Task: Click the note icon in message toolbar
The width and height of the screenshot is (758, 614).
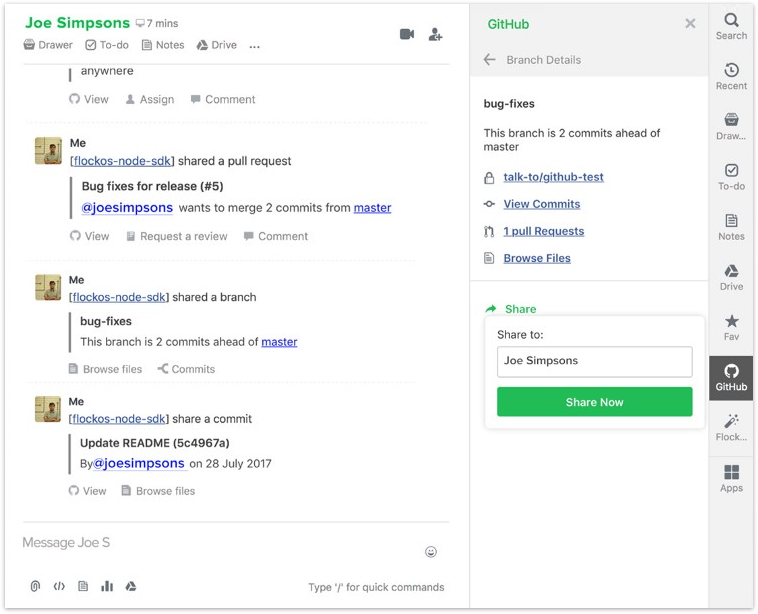Action: coord(83,586)
